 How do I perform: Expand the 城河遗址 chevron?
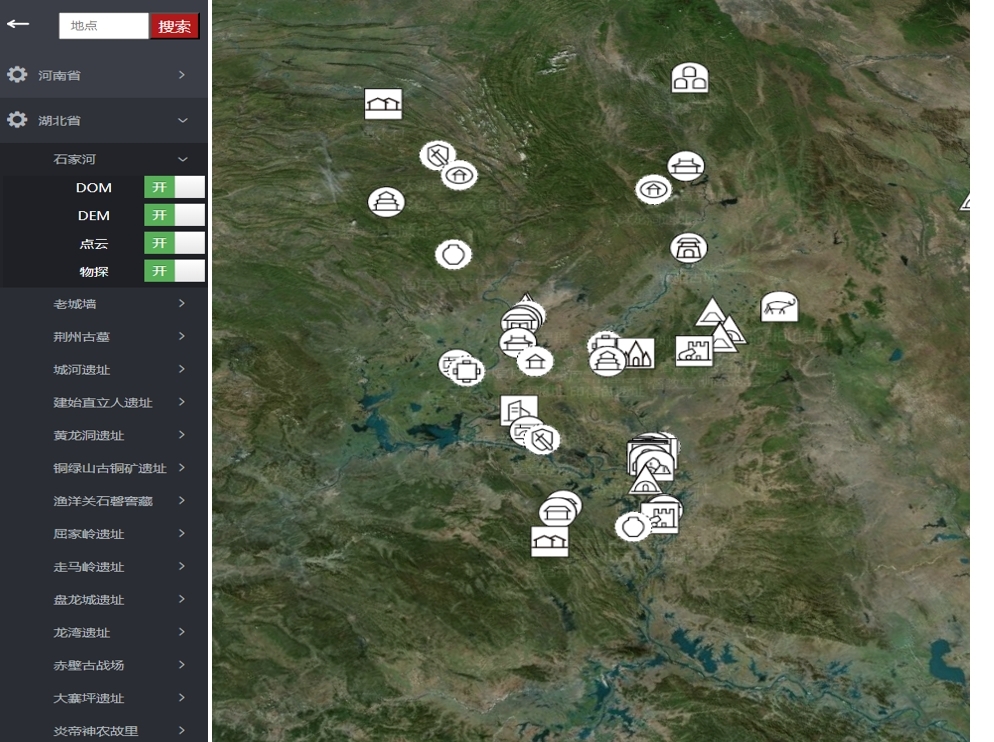coord(182,369)
